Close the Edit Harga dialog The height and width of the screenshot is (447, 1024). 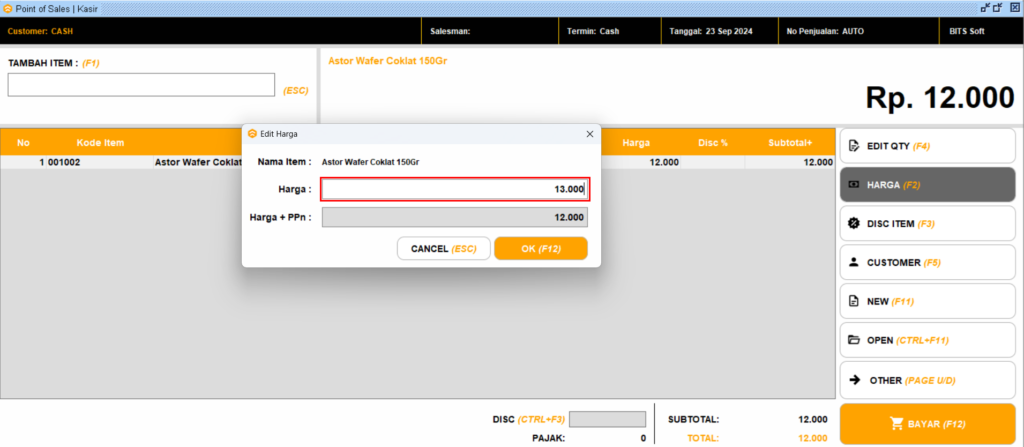tap(589, 133)
